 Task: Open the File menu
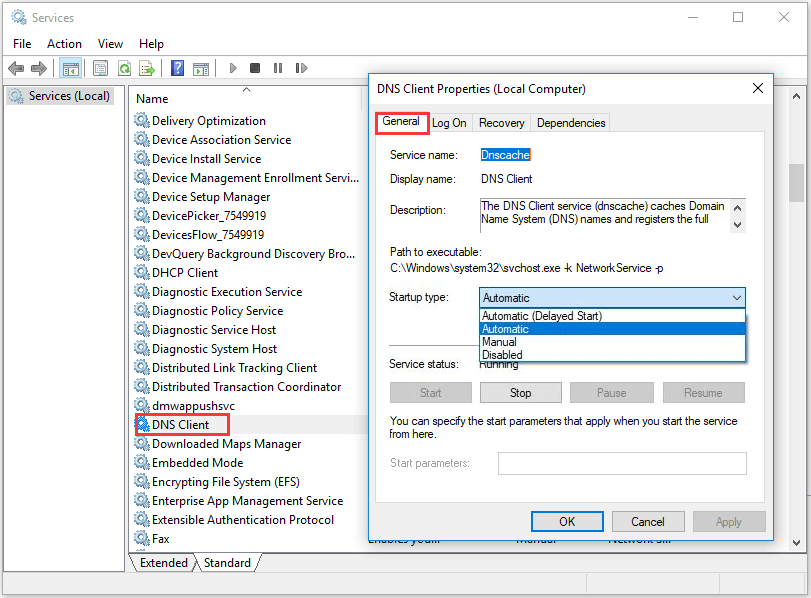pos(22,44)
